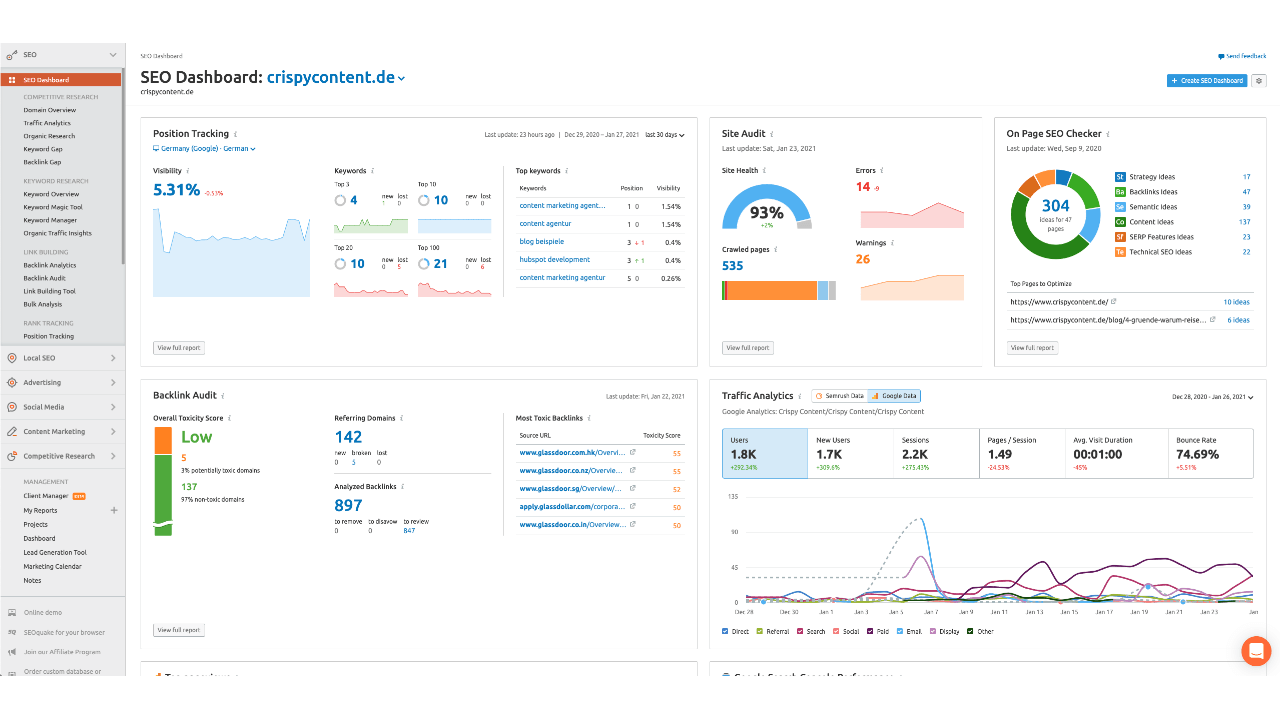Select SEO Dashboard in sidebar
This screenshot has width=1280, height=720.
click(x=61, y=80)
